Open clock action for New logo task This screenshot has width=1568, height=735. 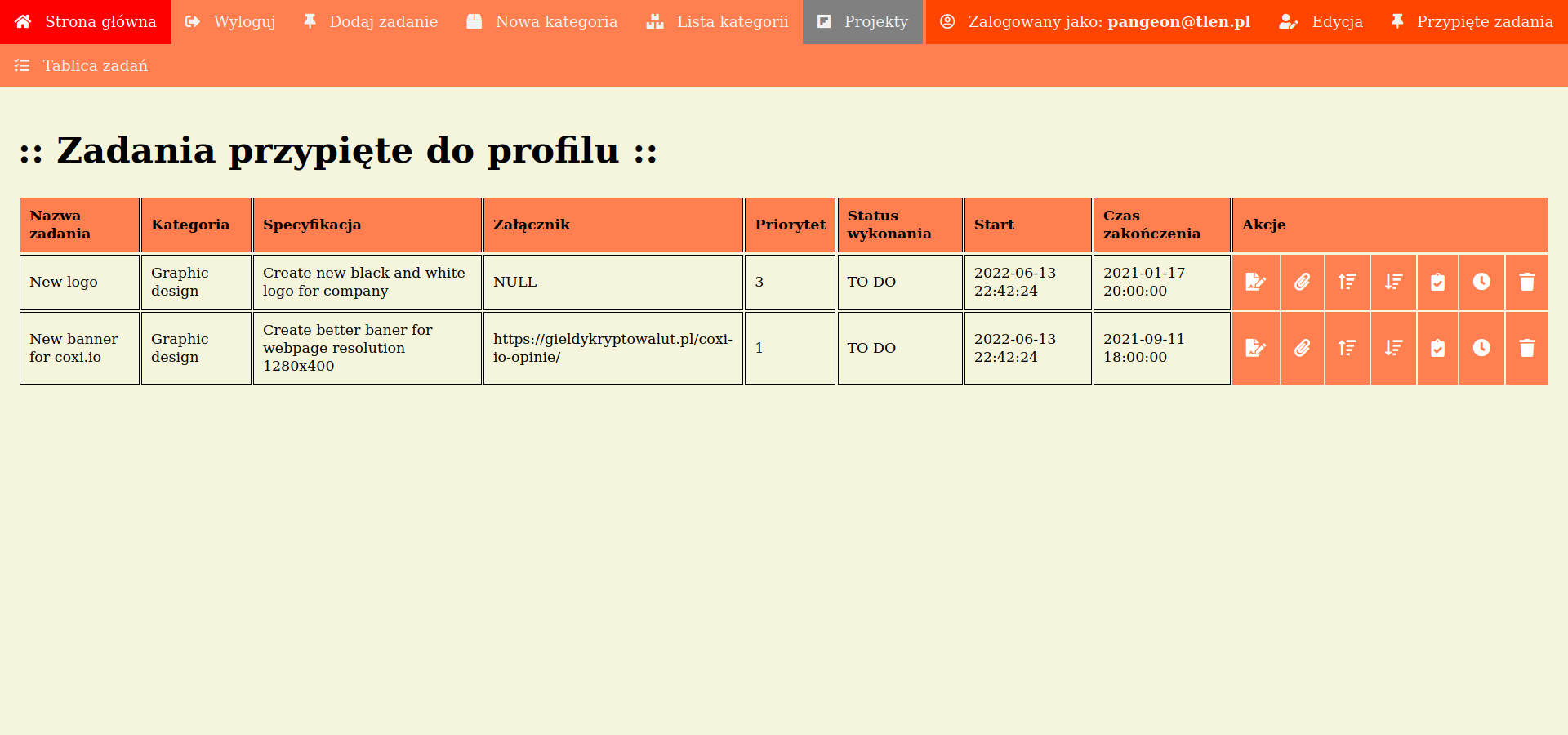click(1481, 282)
